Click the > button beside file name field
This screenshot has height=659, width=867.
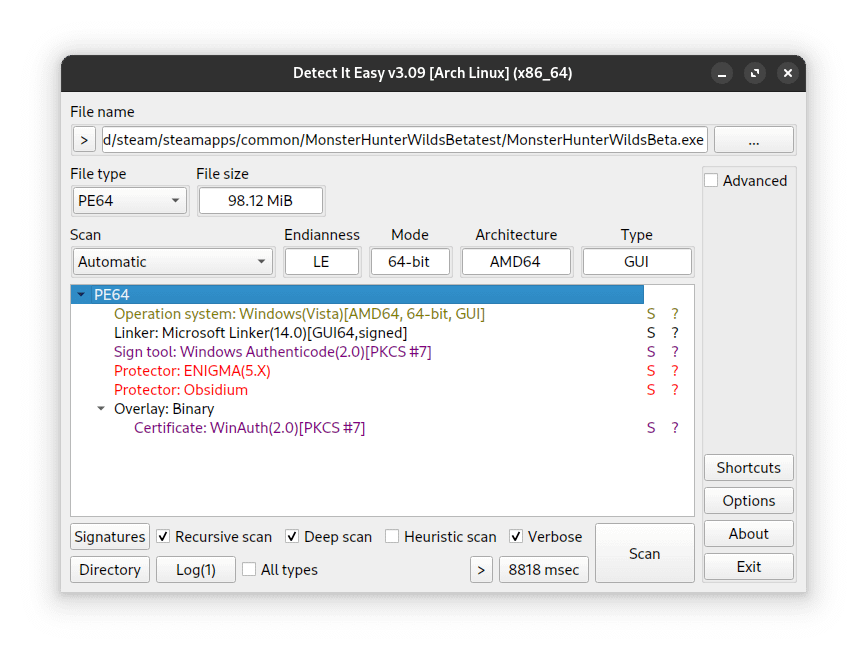tap(84, 140)
